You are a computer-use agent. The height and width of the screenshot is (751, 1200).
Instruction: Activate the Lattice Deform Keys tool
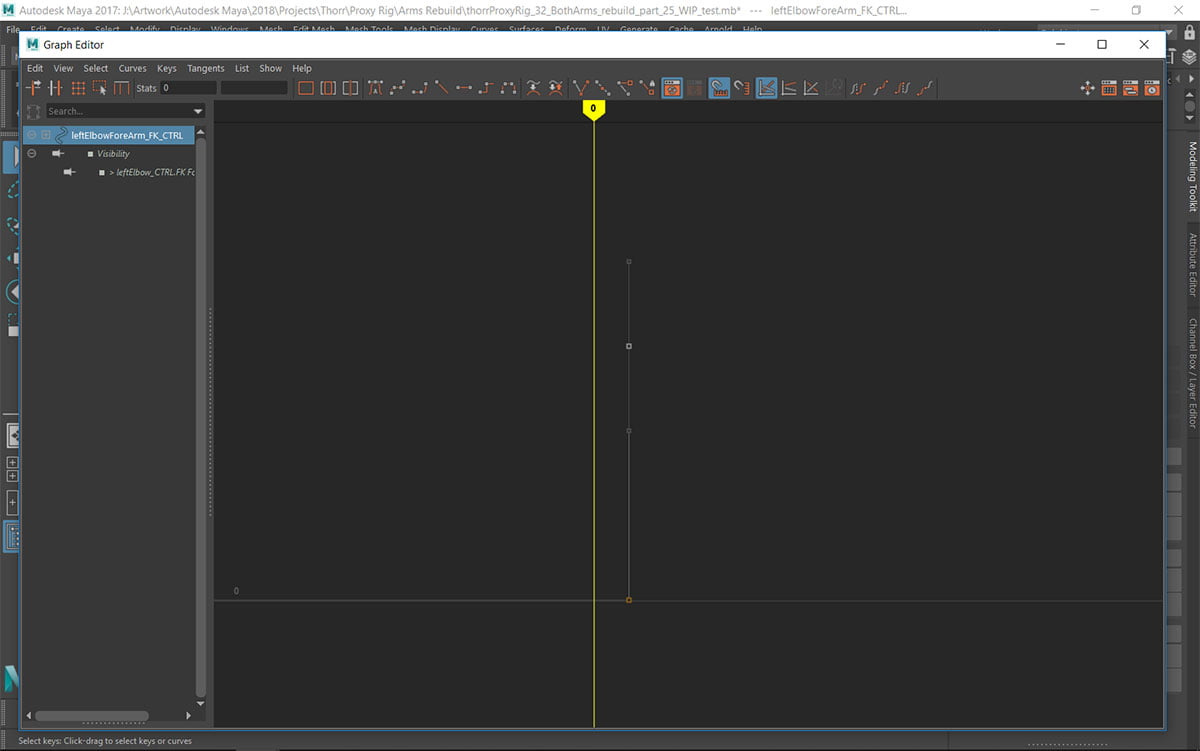pos(77,88)
